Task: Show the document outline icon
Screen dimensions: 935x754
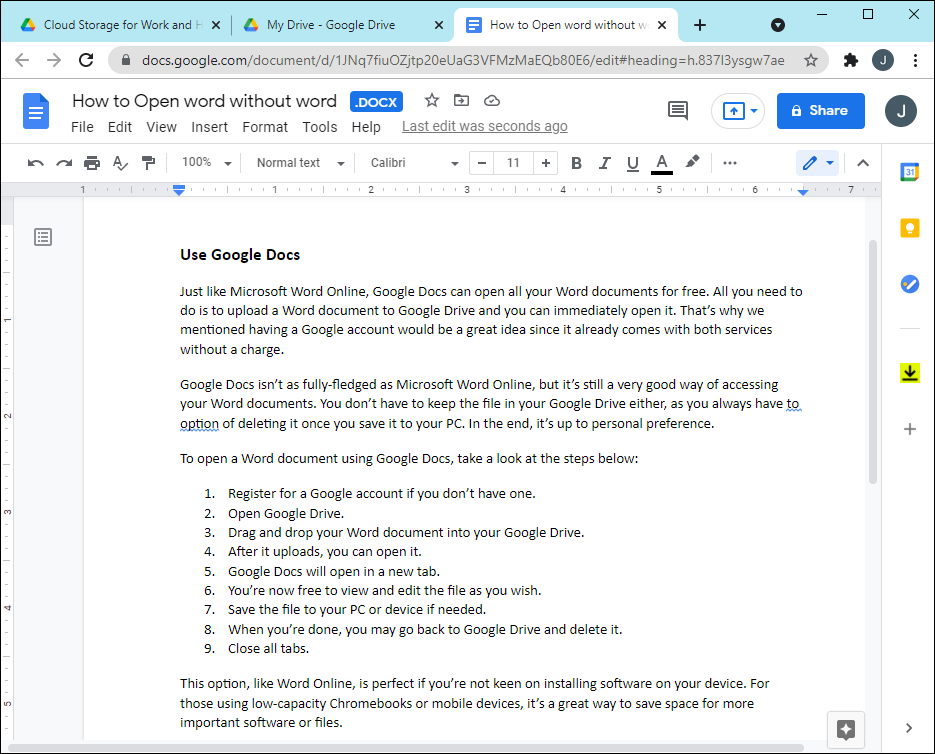Action: point(43,237)
